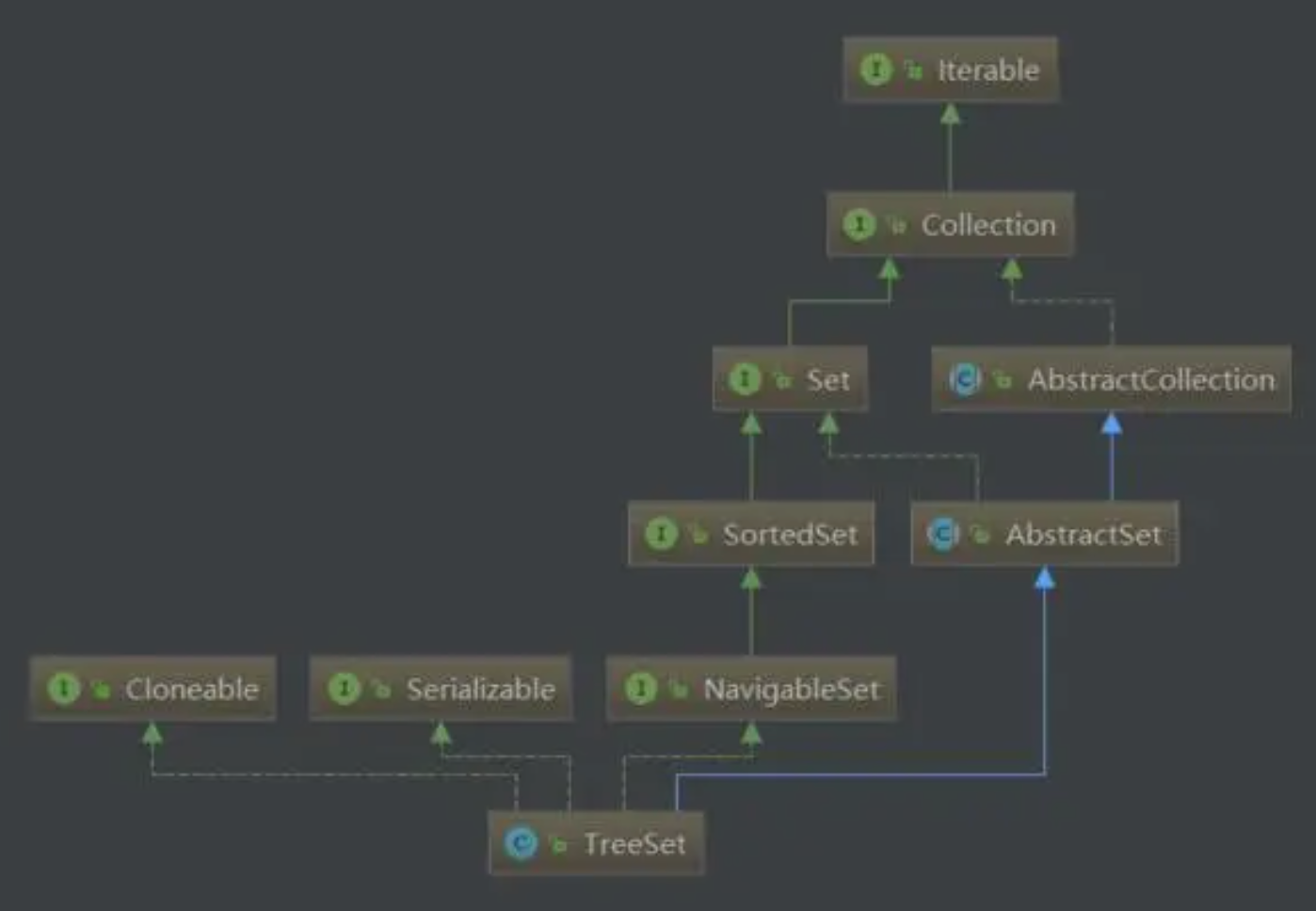Click the AbstractCollection class icon
The image size is (1316, 911).
pos(965,379)
